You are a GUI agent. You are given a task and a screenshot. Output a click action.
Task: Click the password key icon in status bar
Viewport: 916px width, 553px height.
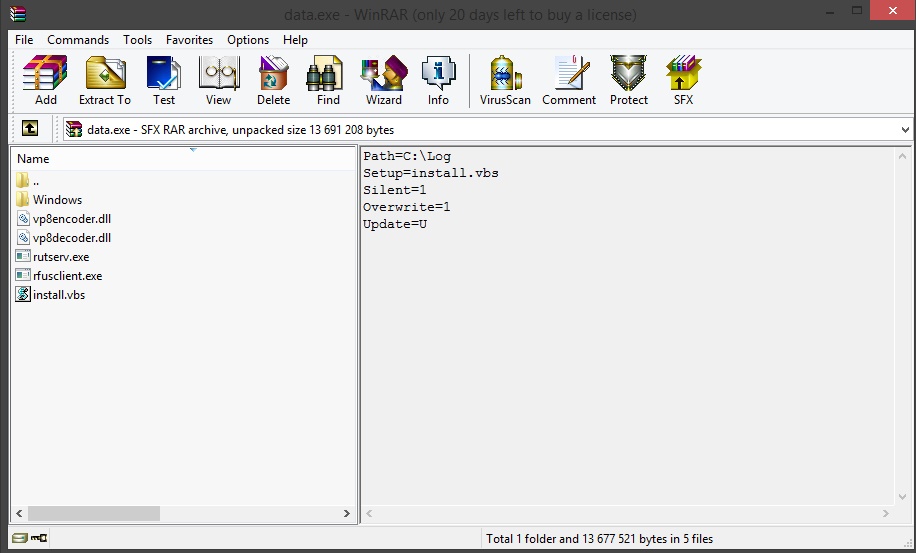coord(39,539)
